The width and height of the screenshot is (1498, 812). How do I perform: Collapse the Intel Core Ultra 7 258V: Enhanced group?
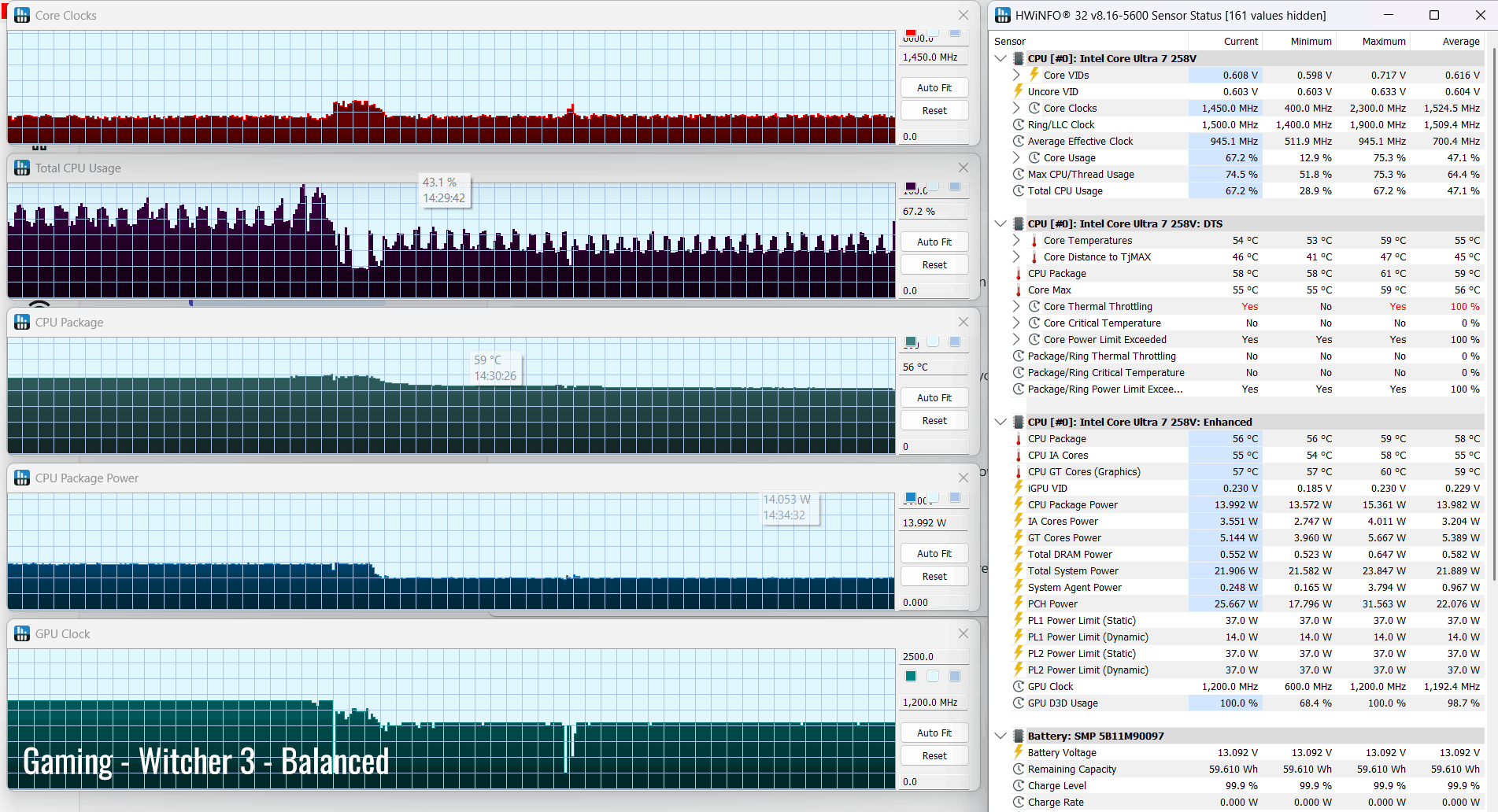point(1001,422)
